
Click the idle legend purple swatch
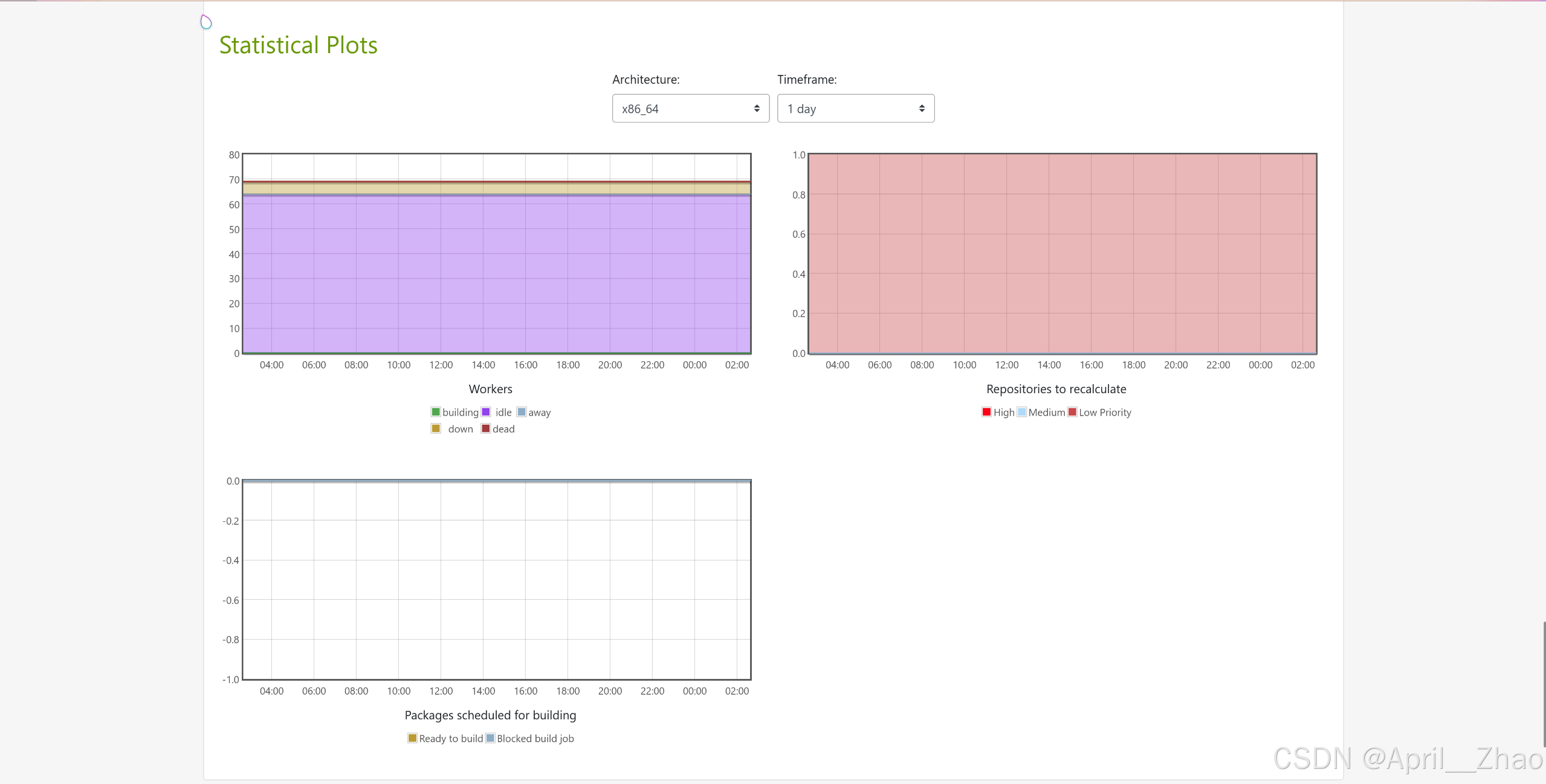coord(486,412)
